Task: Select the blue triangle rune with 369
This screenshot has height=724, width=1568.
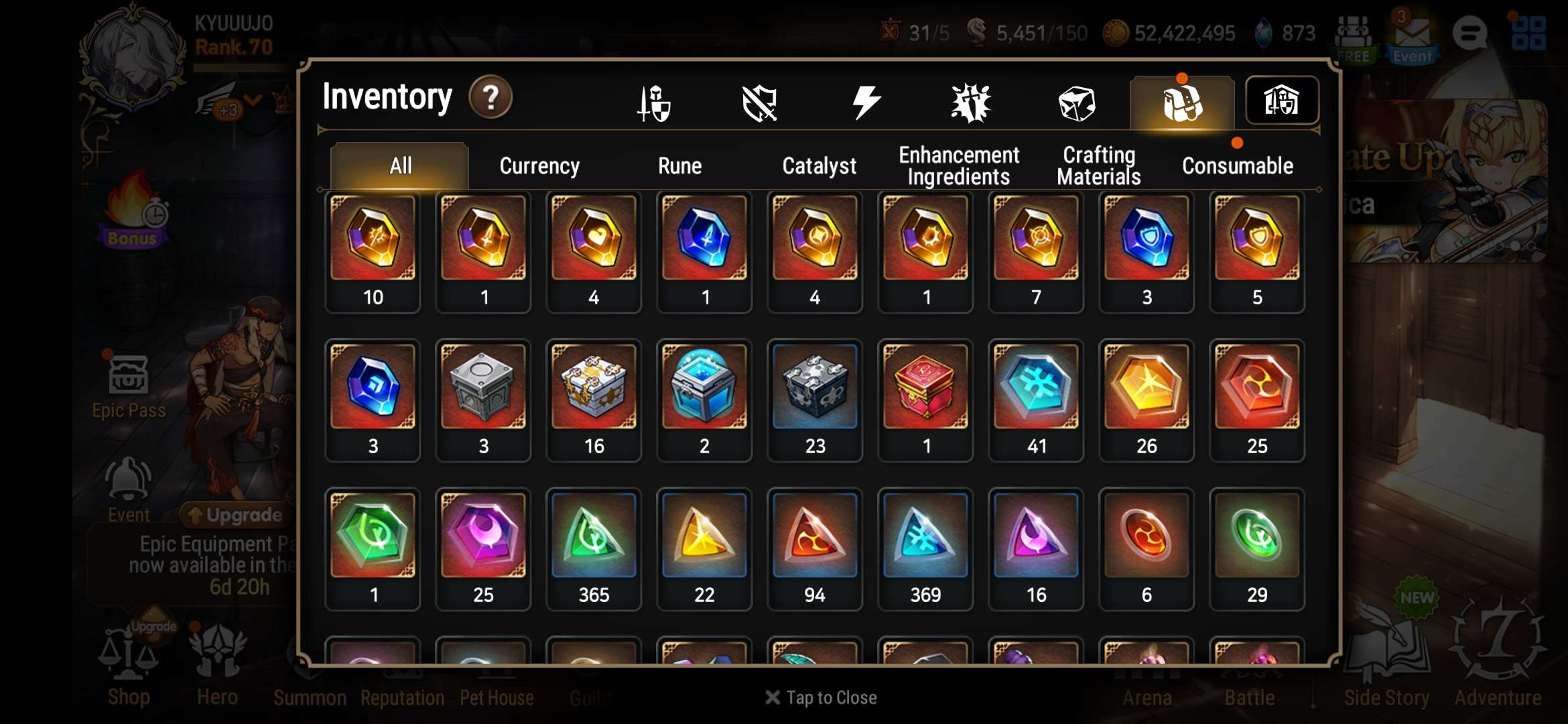Action: [x=925, y=549]
